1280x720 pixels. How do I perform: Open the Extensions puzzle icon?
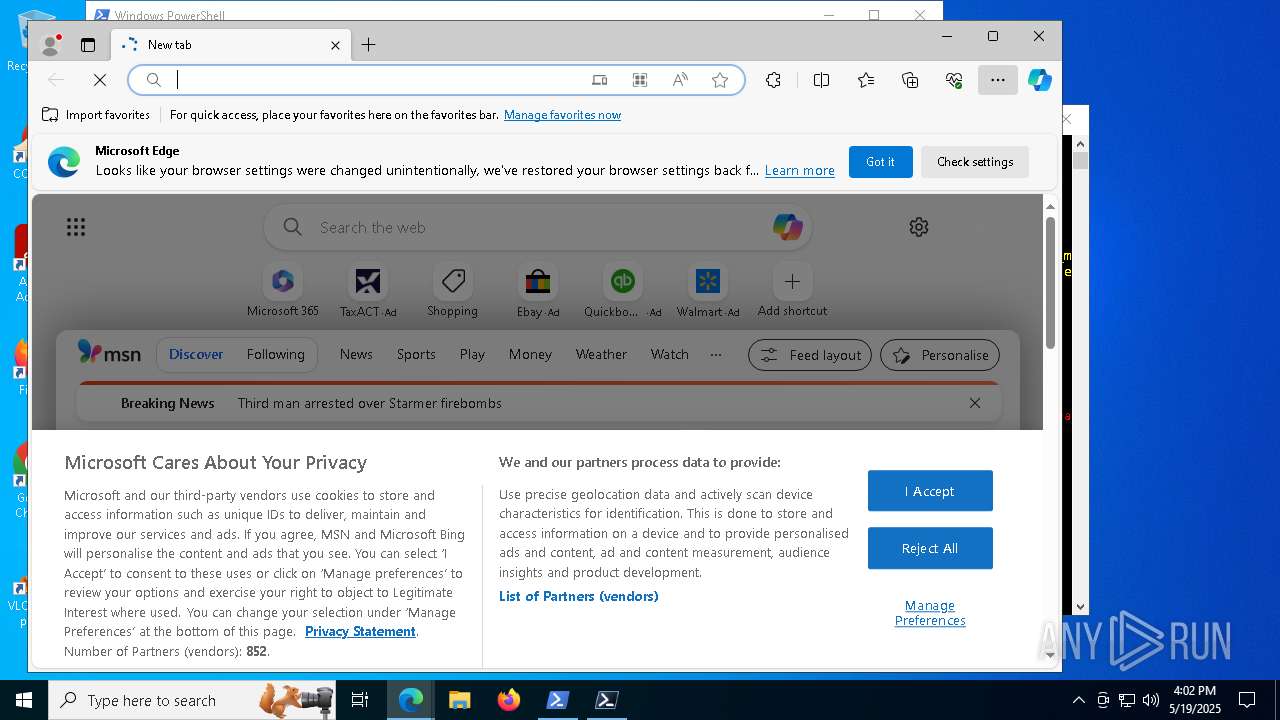773,80
